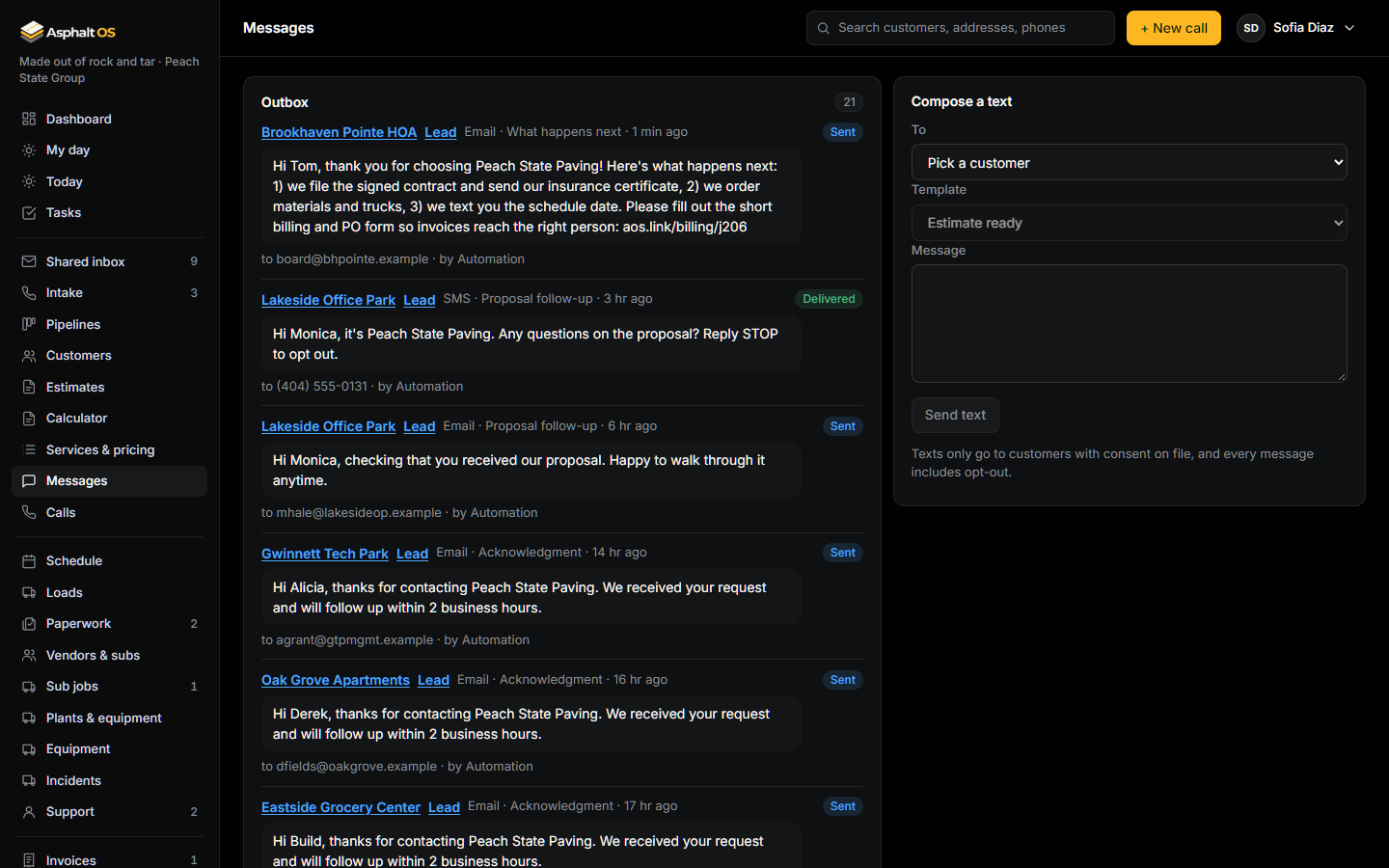
Task: Focus the Message text area
Action: tap(1129, 323)
